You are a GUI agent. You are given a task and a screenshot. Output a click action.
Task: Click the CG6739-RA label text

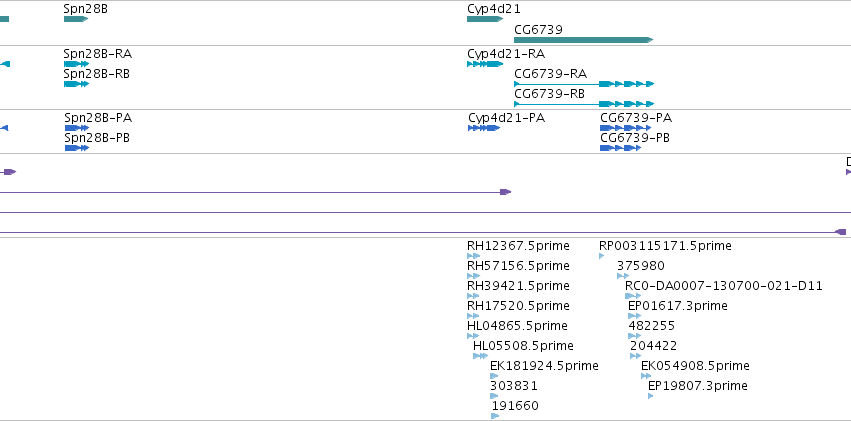pos(550,74)
